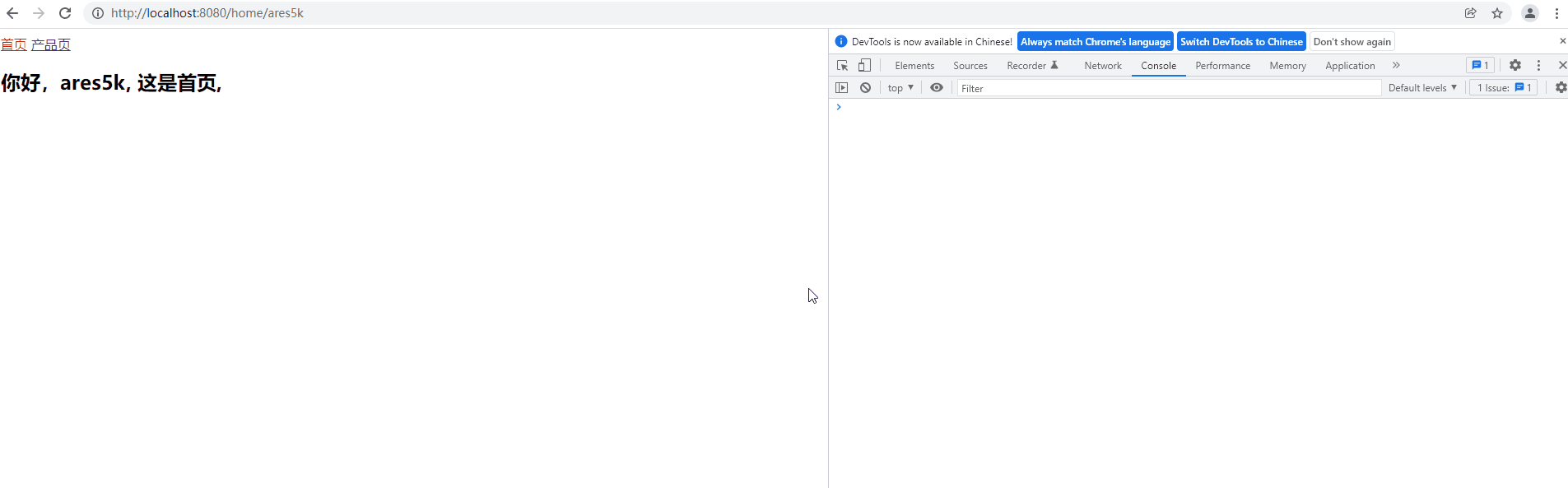The image size is (1568, 488).
Task: Toggle device toolbar icon
Action: [x=865, y=65]
